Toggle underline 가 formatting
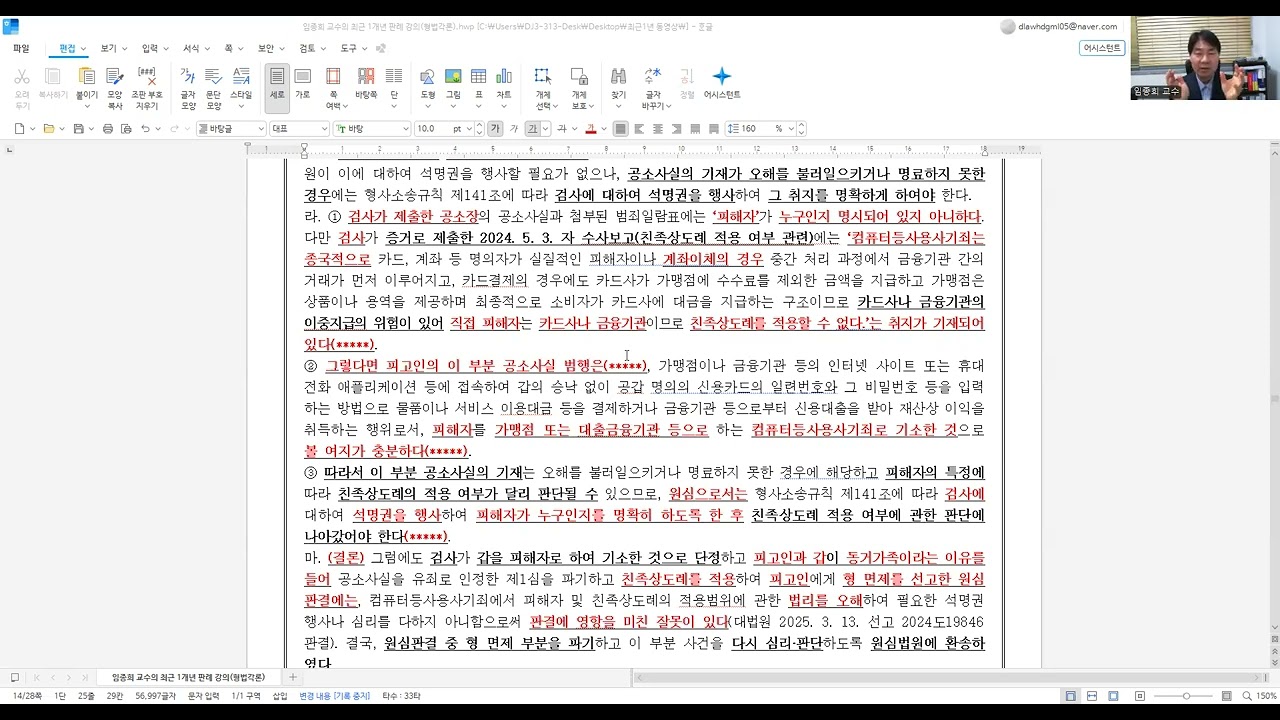 tap(533, 128)
